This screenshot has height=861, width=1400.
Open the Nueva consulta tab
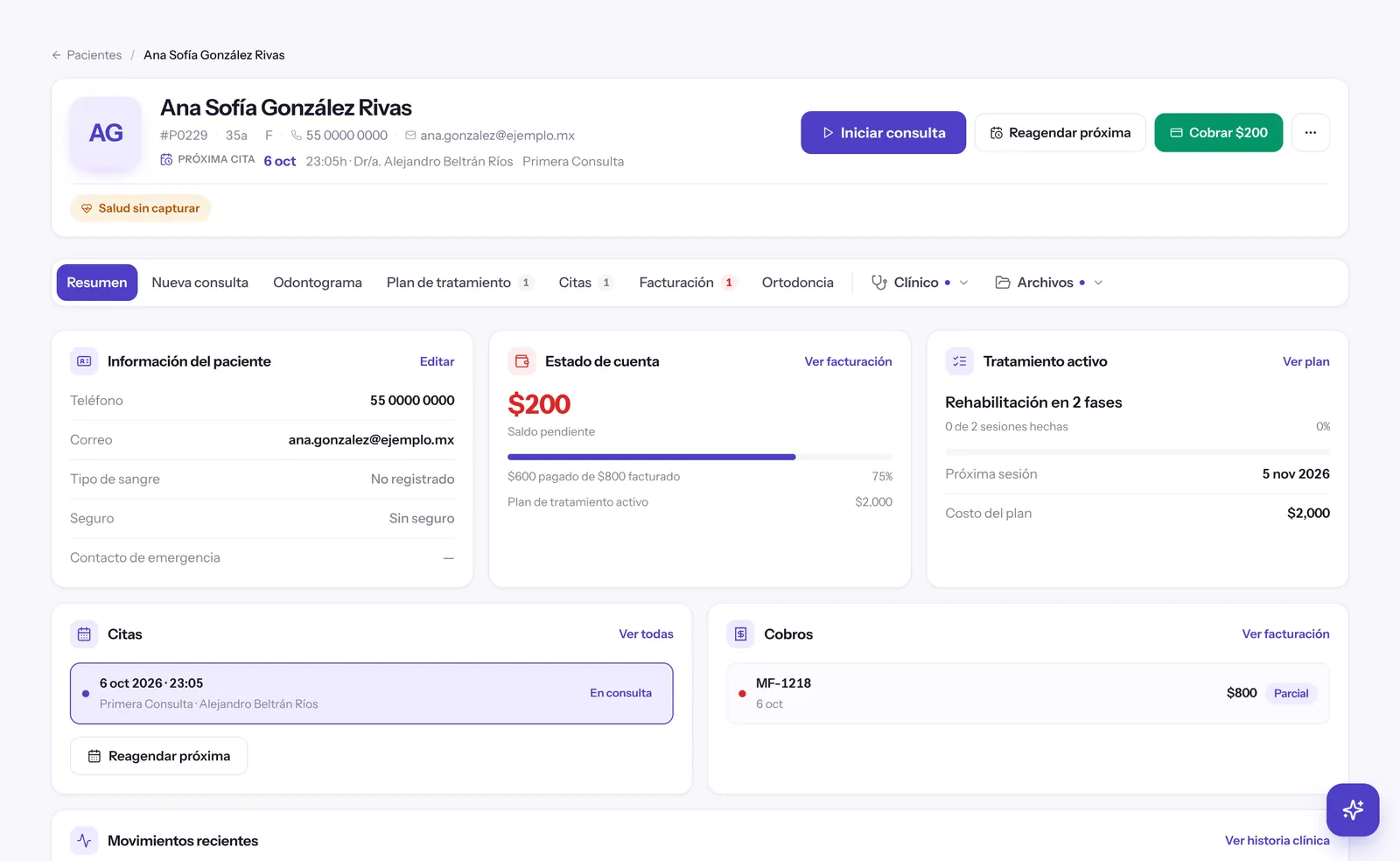[x=200, y=283]
